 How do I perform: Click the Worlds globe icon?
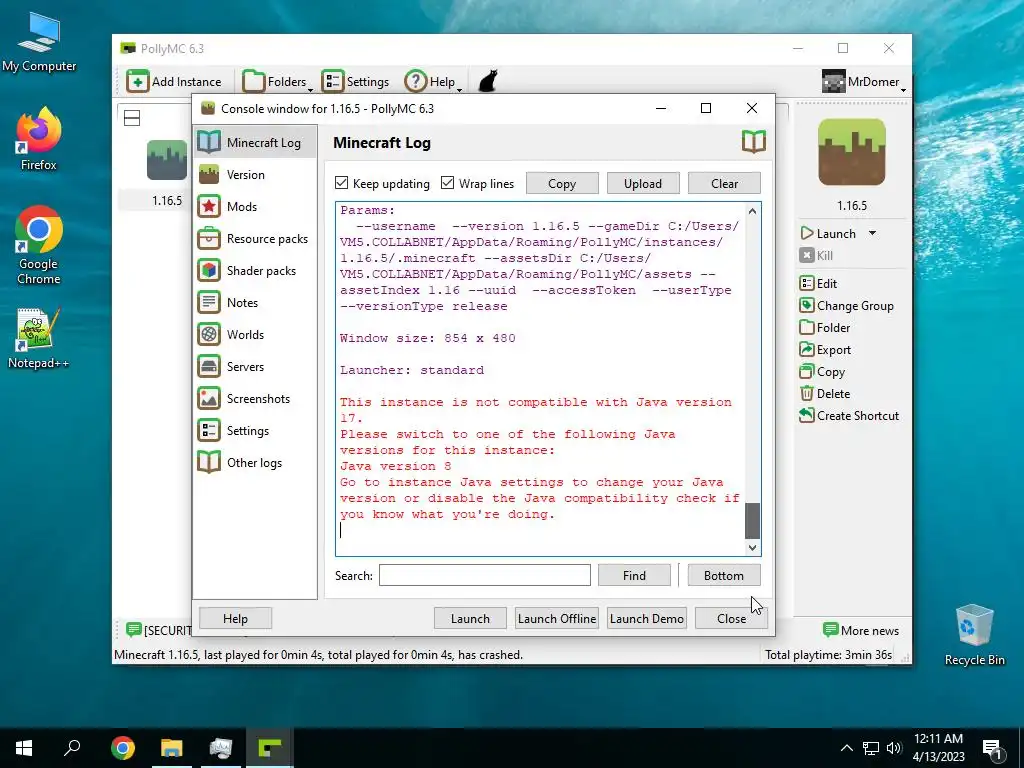[x=209, y=334]
